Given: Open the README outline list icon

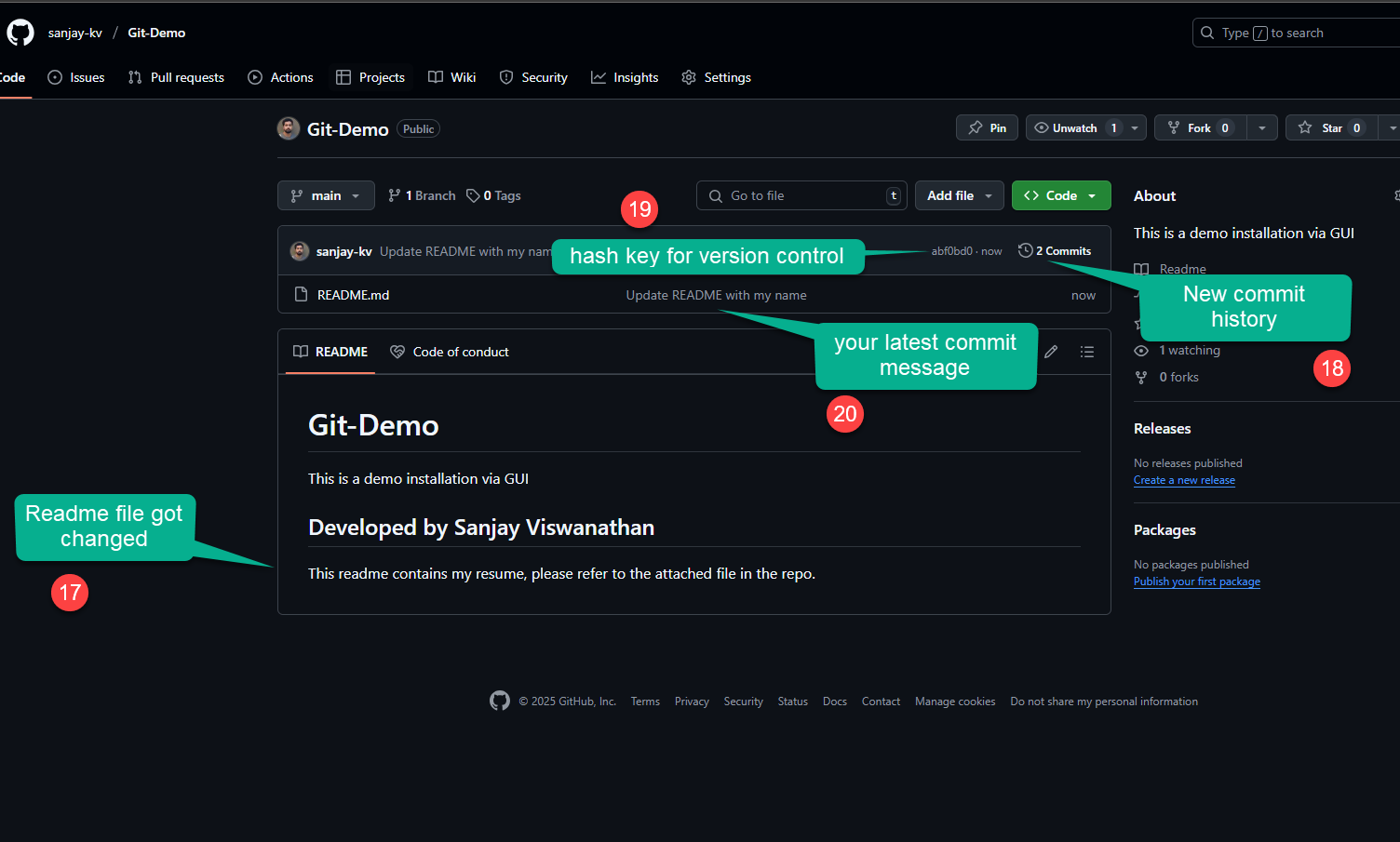Looking at the screenshot, I should [1086, 352].
